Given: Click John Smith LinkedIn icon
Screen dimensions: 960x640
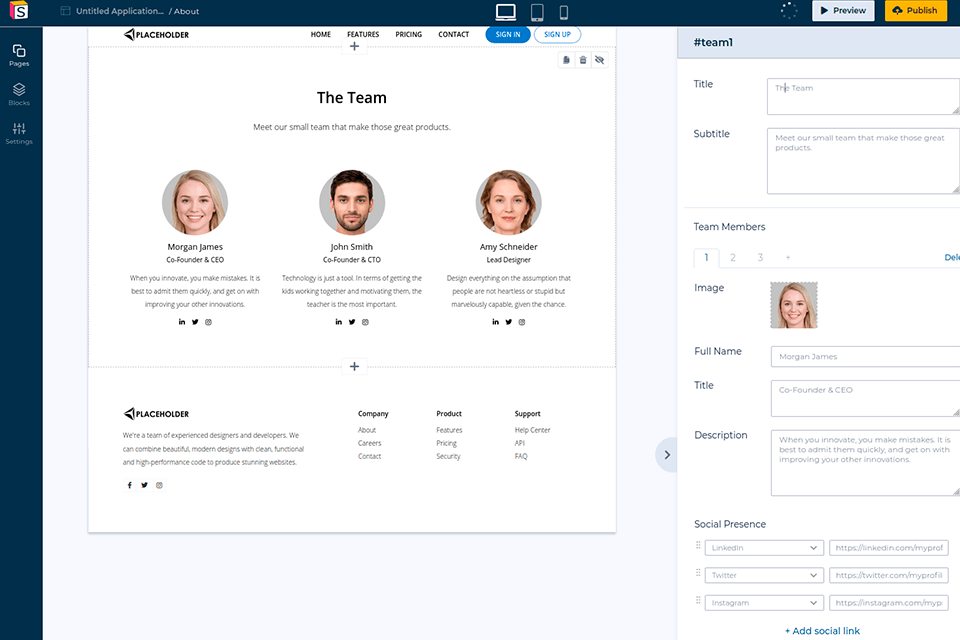Looking at the screenshot, I should coord(339,322).
